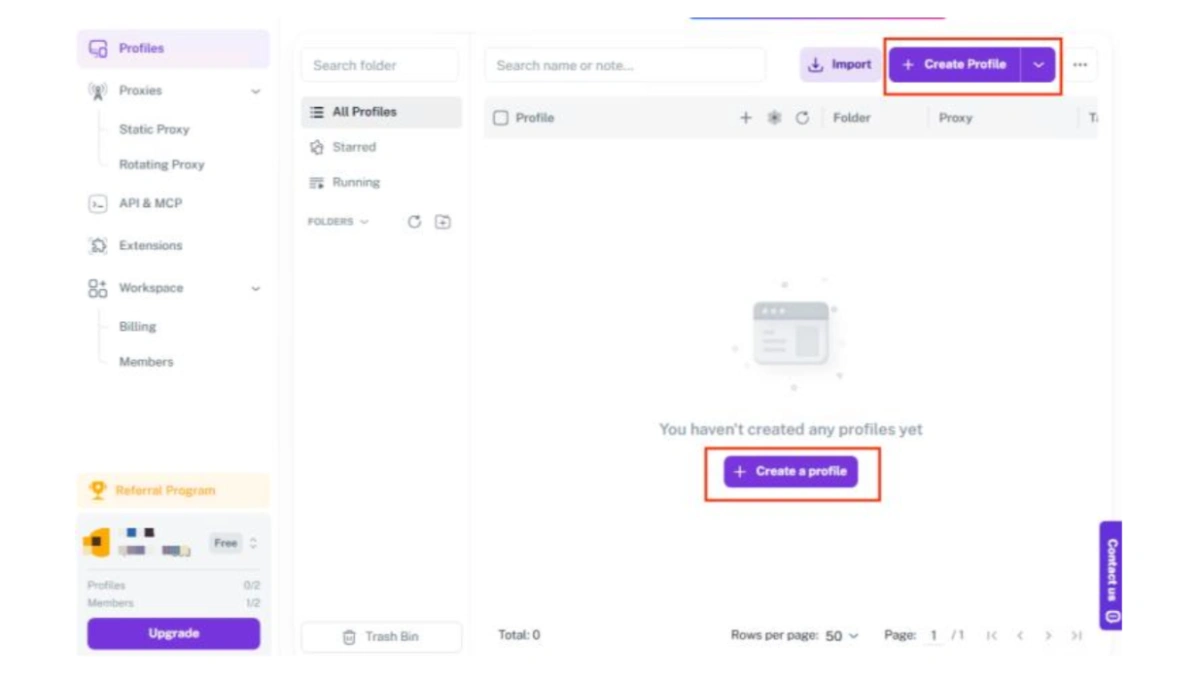
Task: Collapse the Workspace sidebar section
Action: click(255, 288)
